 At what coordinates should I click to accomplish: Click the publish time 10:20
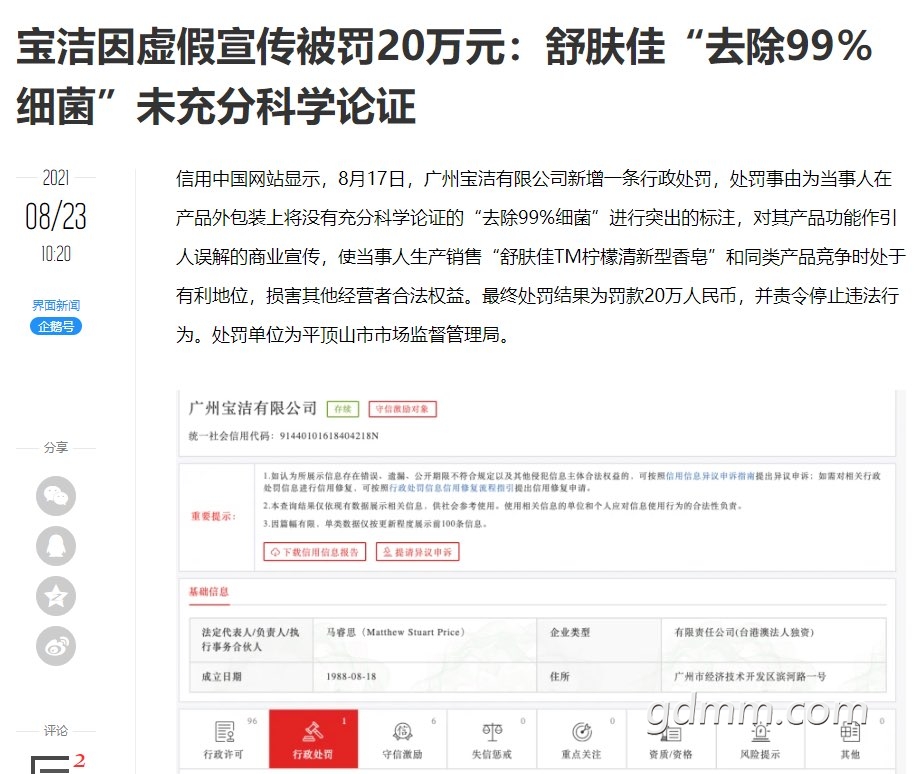(x=56, y=254)
